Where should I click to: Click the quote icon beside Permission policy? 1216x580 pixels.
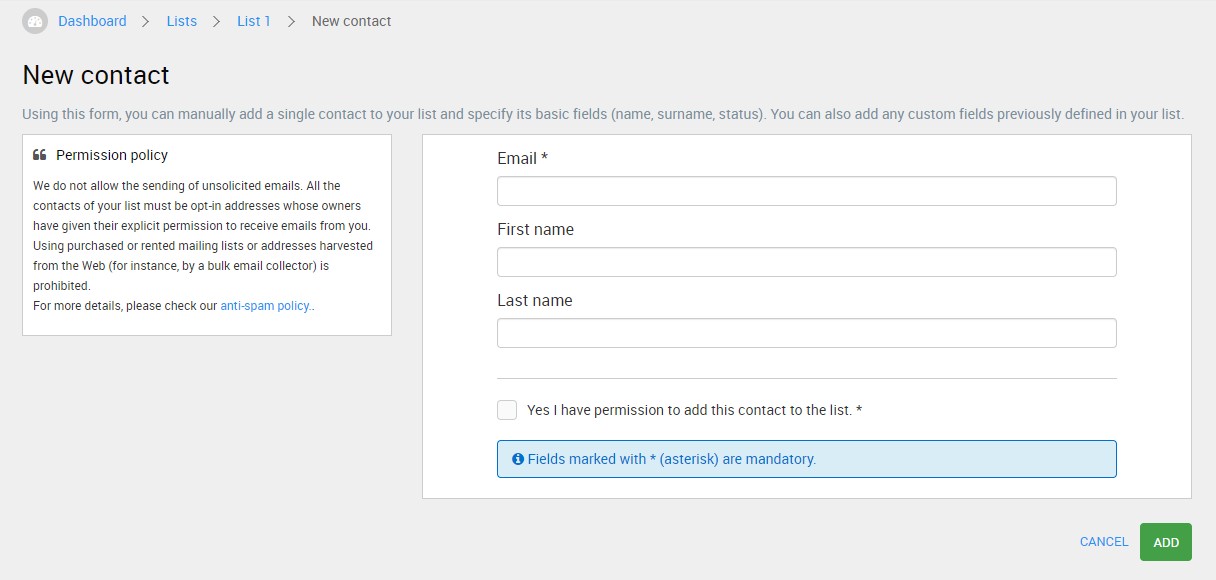(40, 155)
